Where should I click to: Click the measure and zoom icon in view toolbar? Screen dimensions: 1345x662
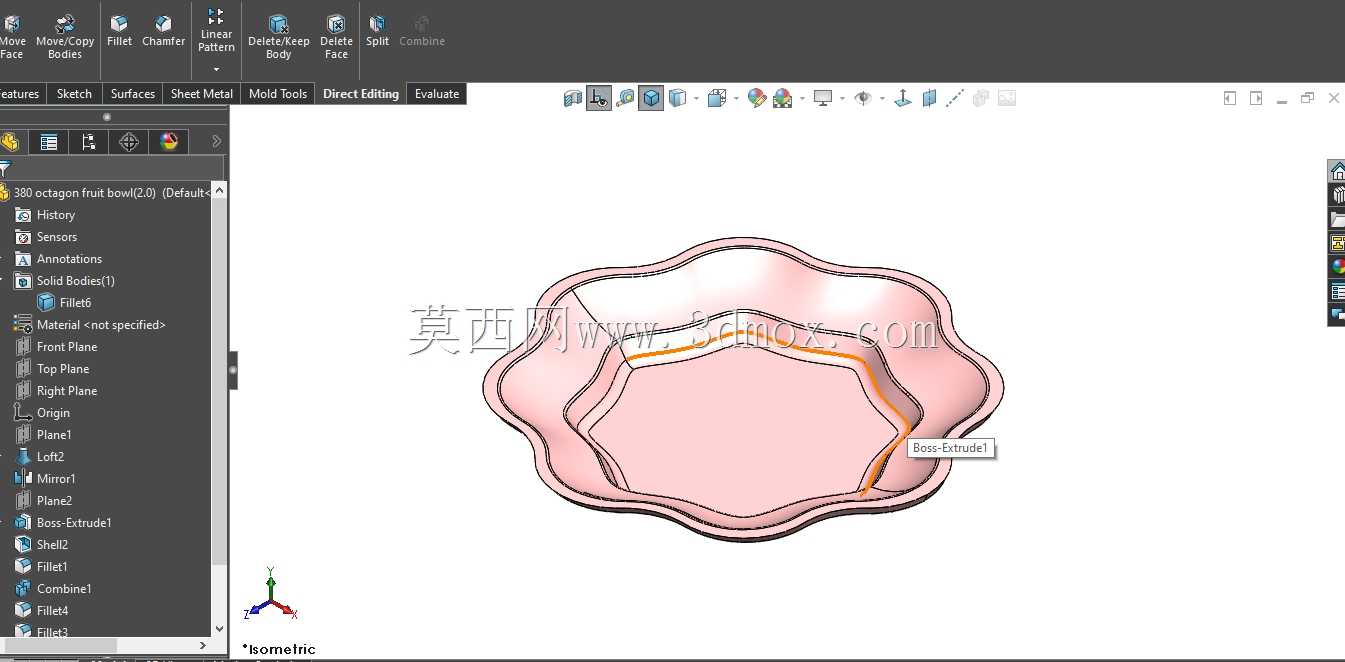(625, 98)
